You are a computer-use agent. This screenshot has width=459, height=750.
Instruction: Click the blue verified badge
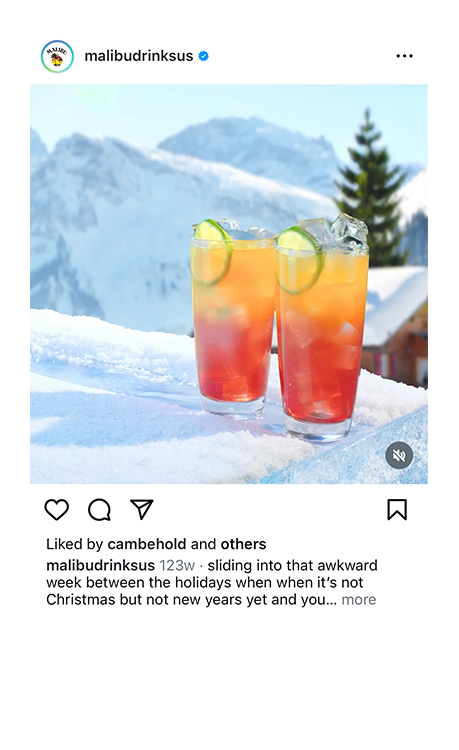coord(203,56)
